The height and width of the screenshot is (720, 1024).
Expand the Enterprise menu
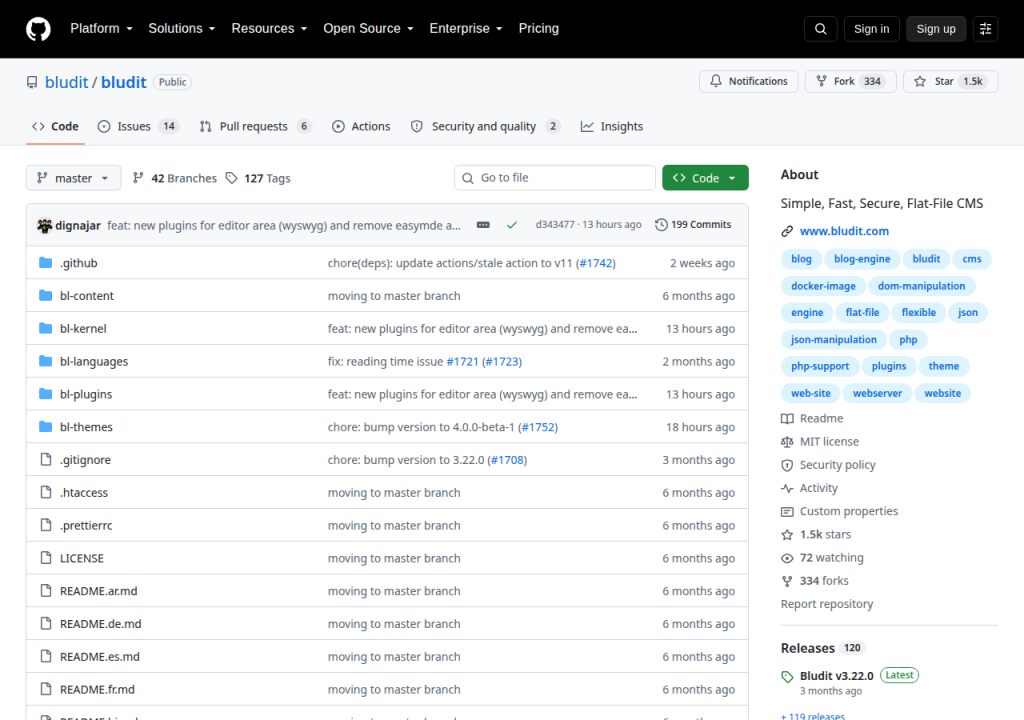click(466, 29)
